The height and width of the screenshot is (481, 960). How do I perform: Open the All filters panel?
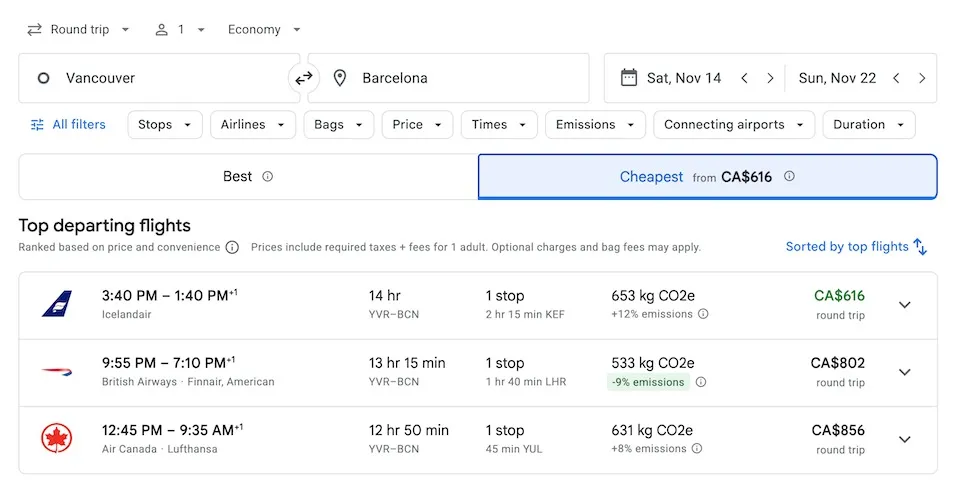(68, 124)
